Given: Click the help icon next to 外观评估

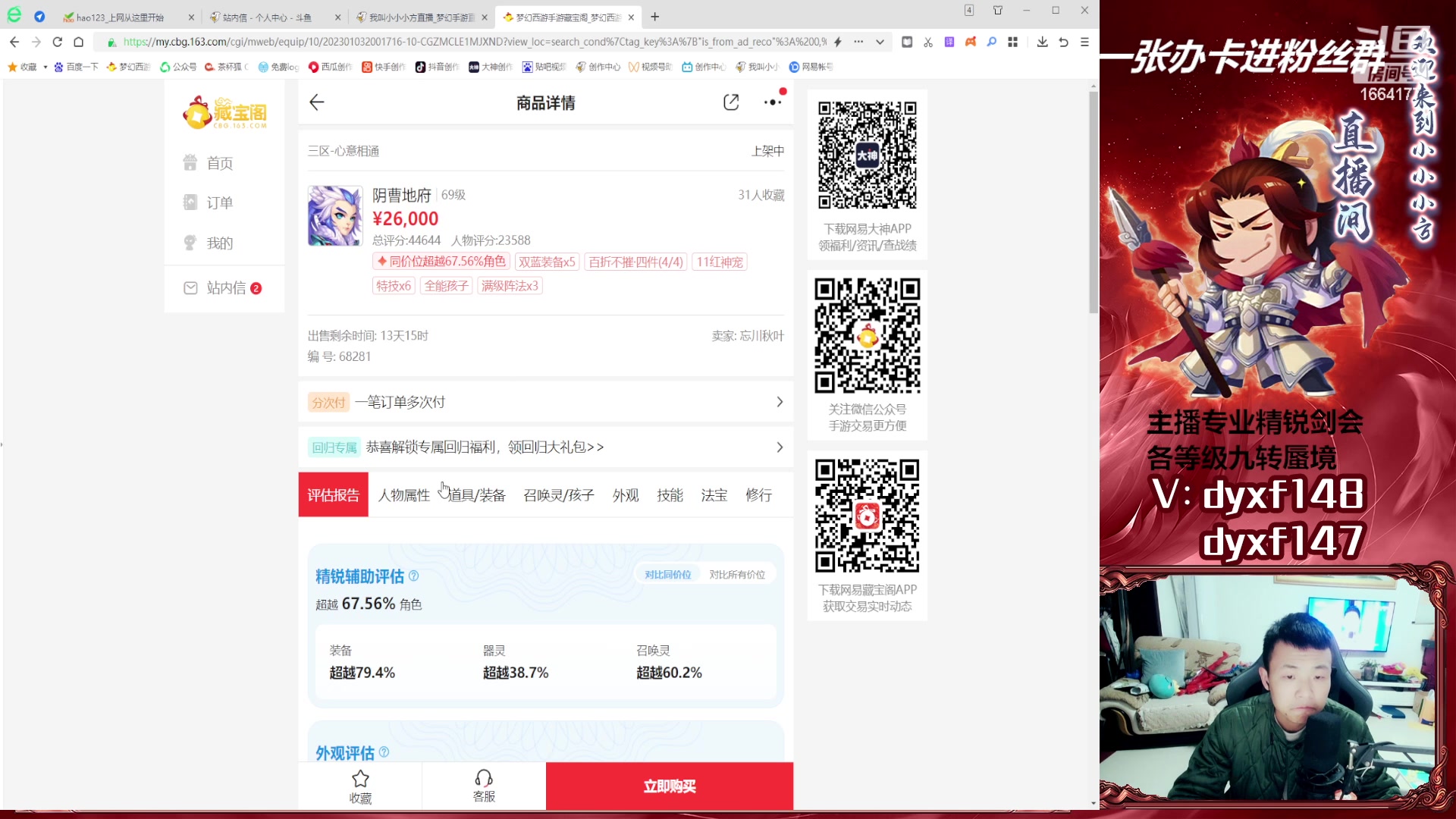Looking at the screenshot, I should click(x=384, y=752).
